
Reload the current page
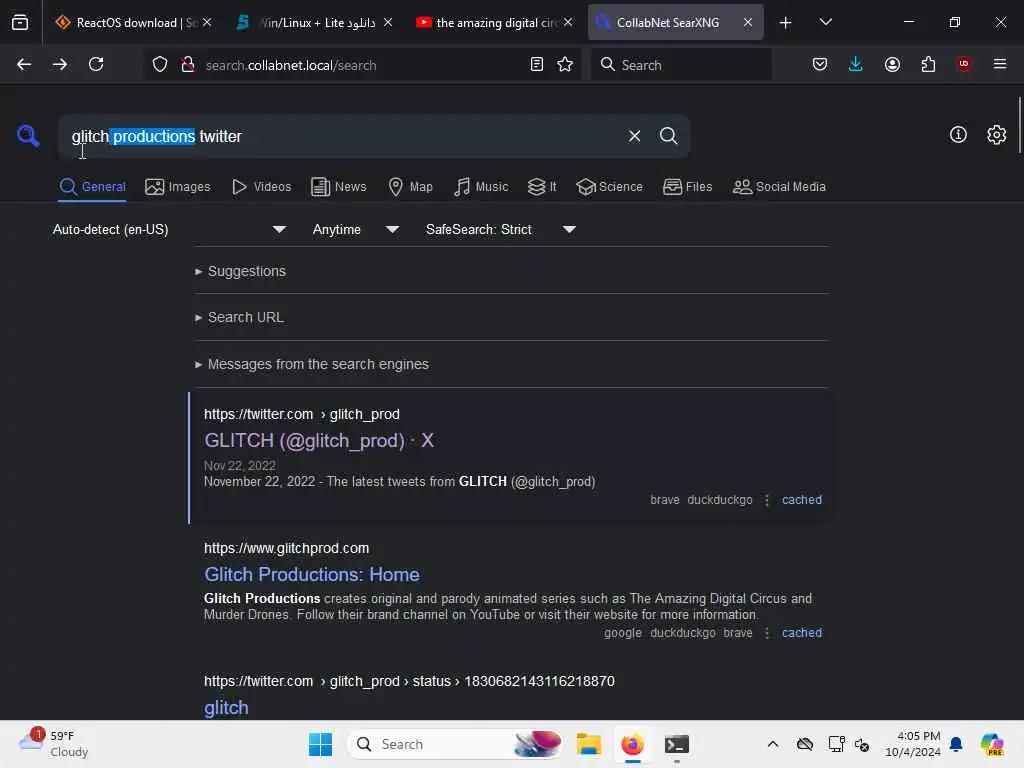point(96,64)
